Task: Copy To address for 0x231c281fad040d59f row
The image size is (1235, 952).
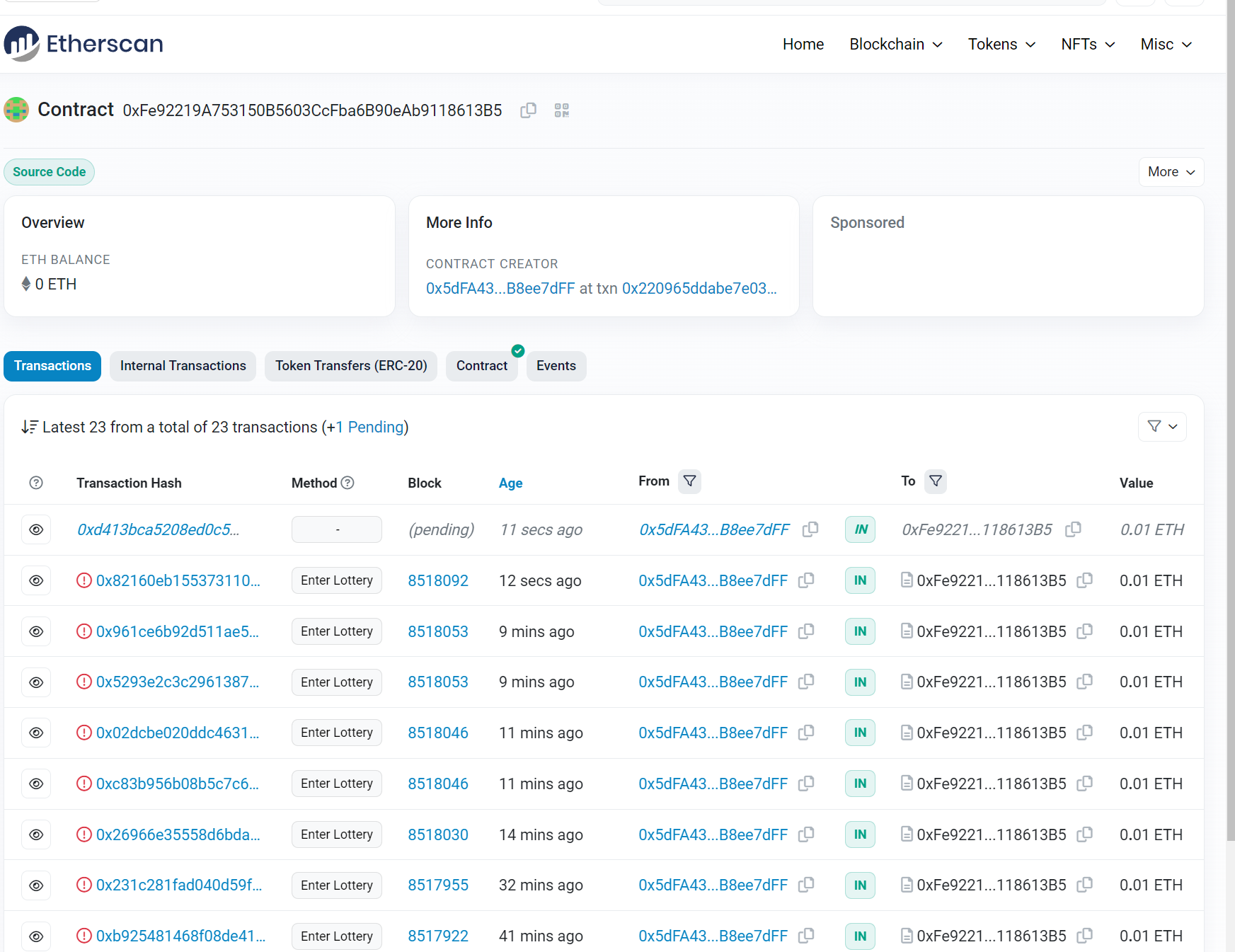Action: coord(1084,885)
